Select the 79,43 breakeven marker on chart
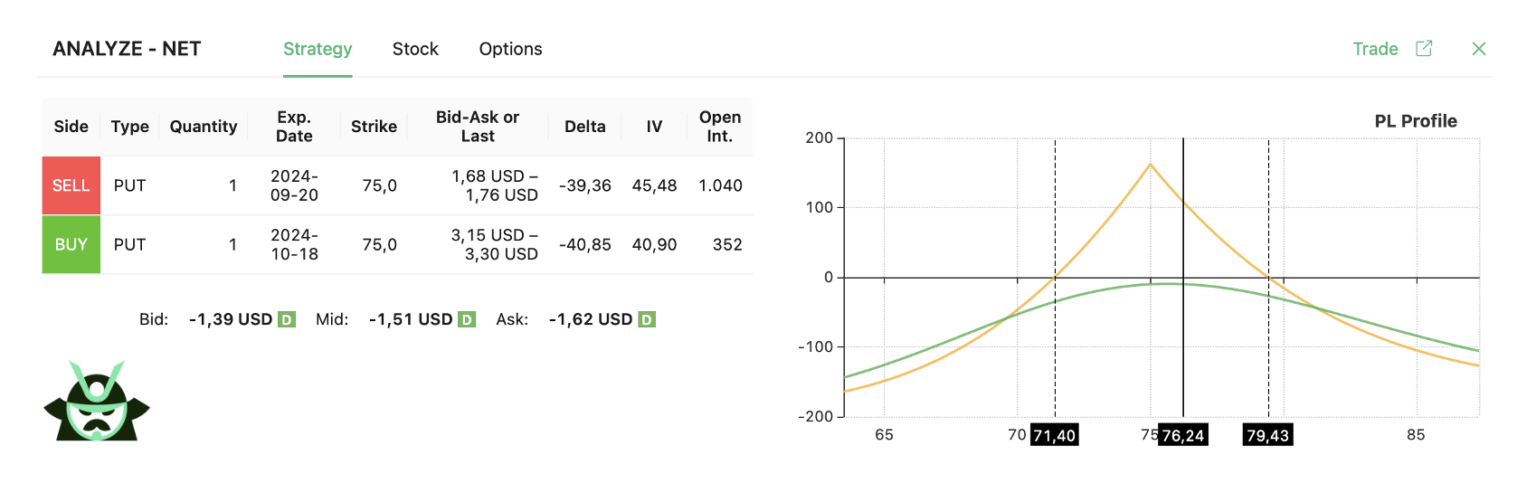This screenshot has width=1536, height=483. 1267,436
